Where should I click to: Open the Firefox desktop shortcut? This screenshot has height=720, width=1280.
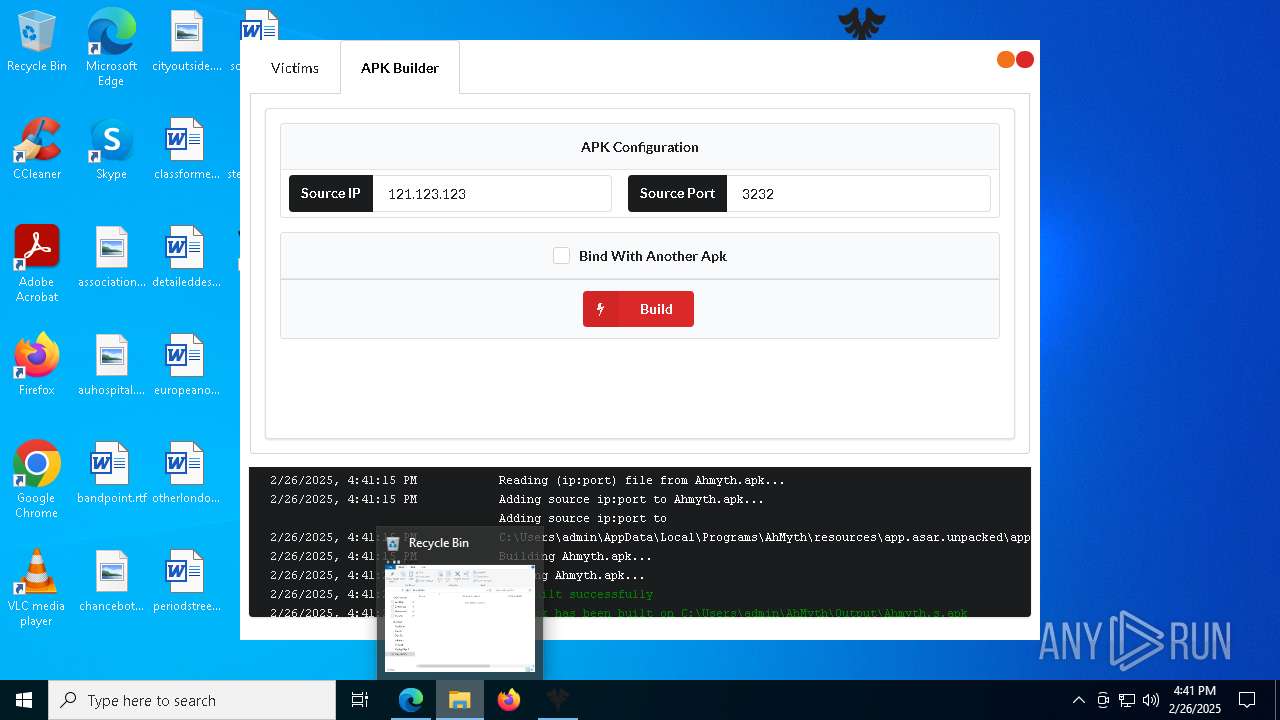[37, 365]
